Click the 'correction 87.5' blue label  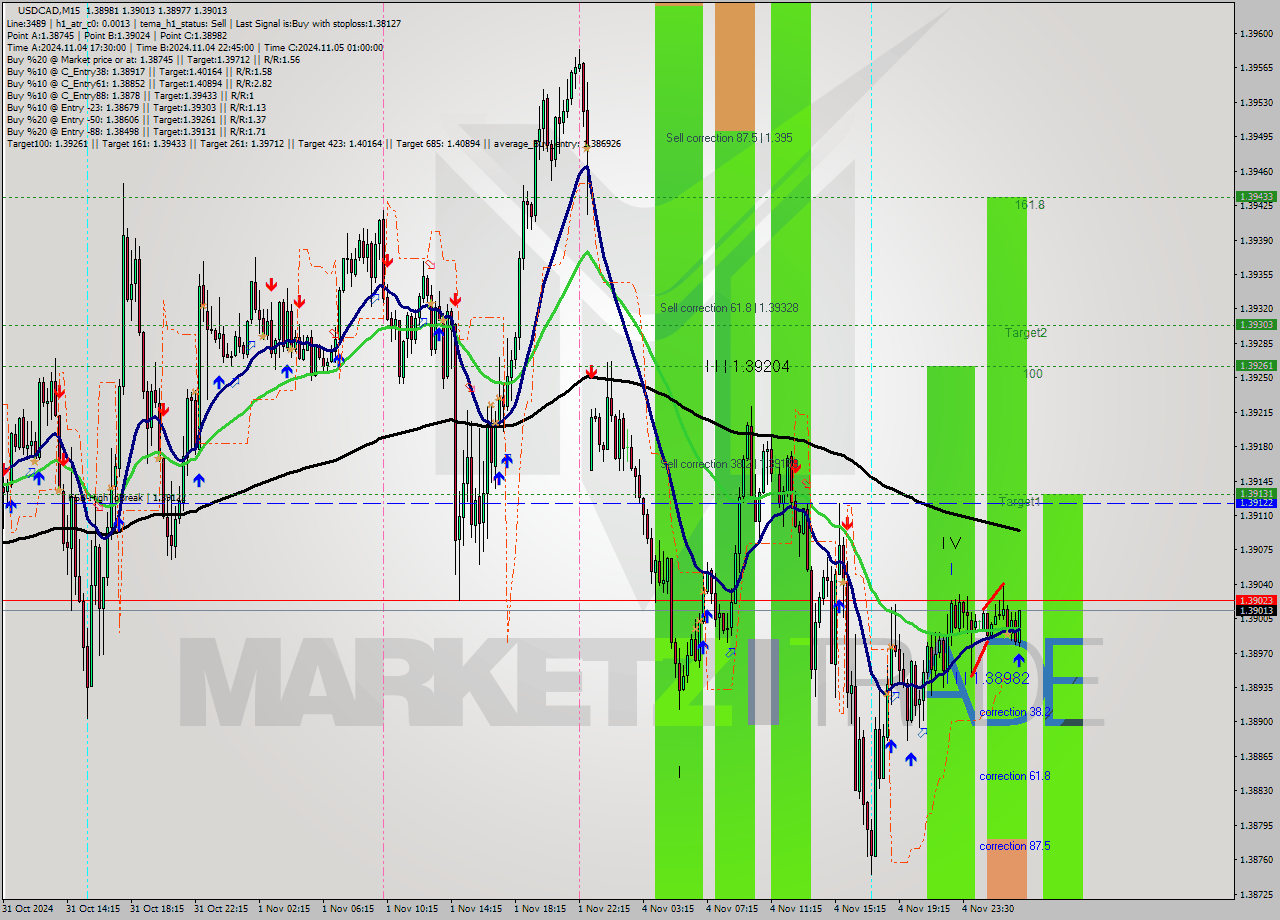coord(1015,846)
